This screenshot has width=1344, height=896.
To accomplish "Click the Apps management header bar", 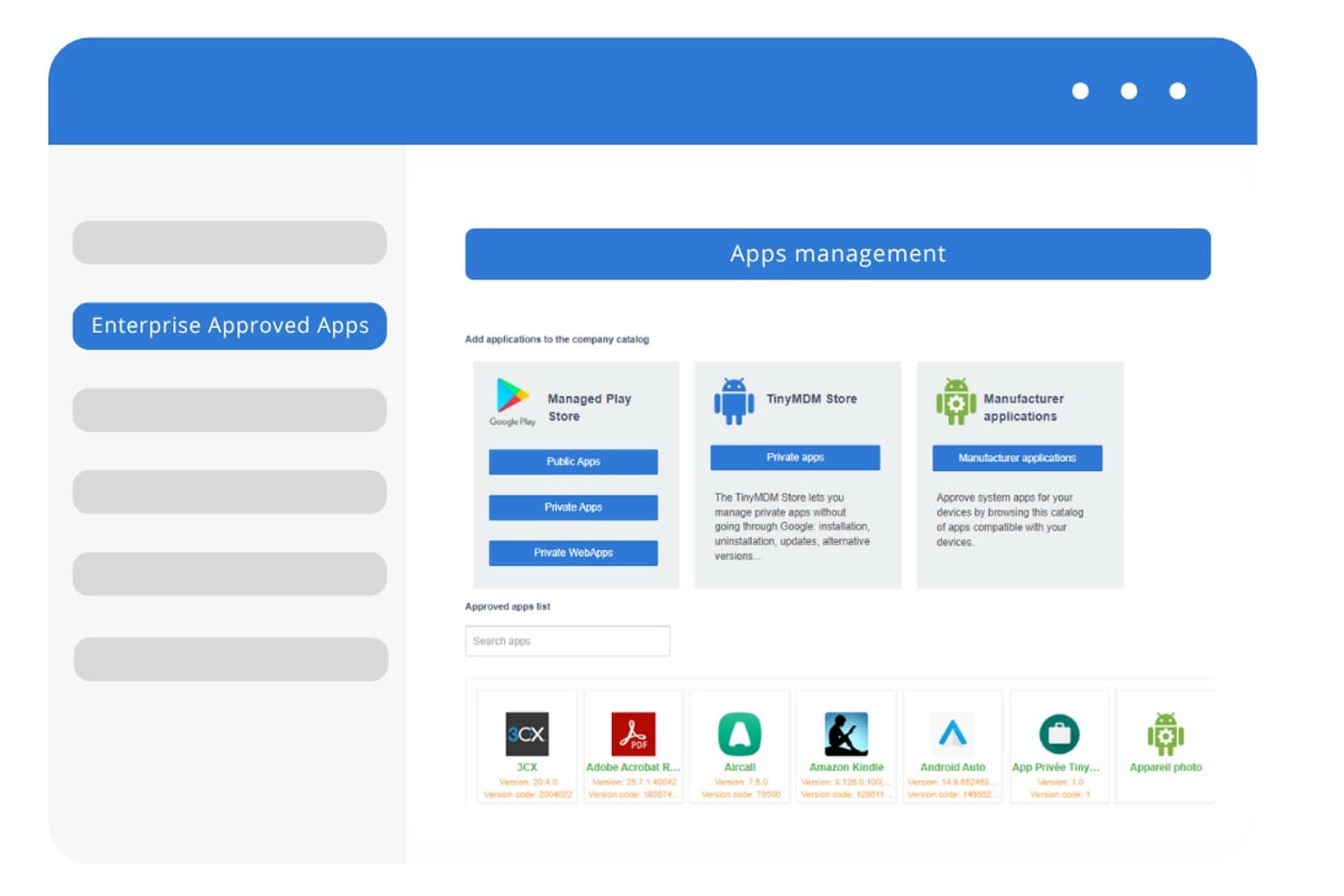I will [x=837, y=254].
